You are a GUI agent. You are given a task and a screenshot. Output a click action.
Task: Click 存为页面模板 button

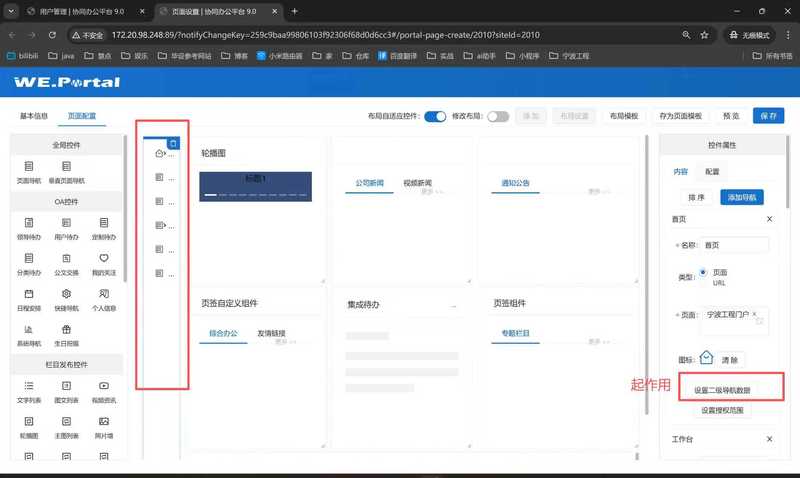(681, 116)
